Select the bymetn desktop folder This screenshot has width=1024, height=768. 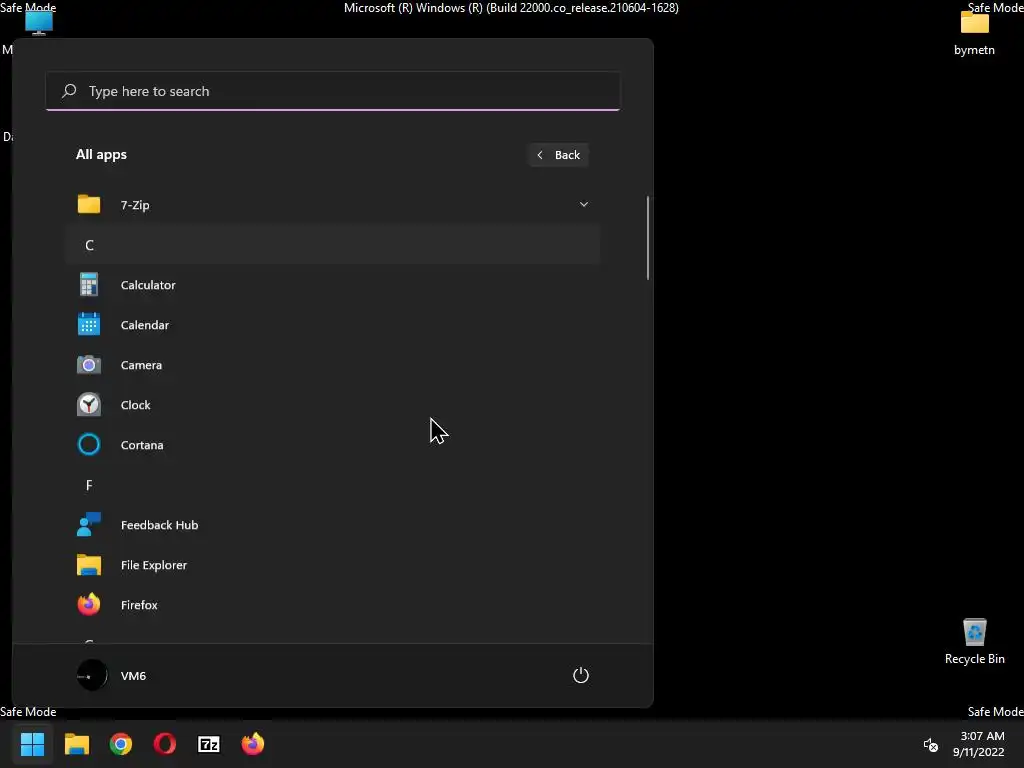[974, 33]
